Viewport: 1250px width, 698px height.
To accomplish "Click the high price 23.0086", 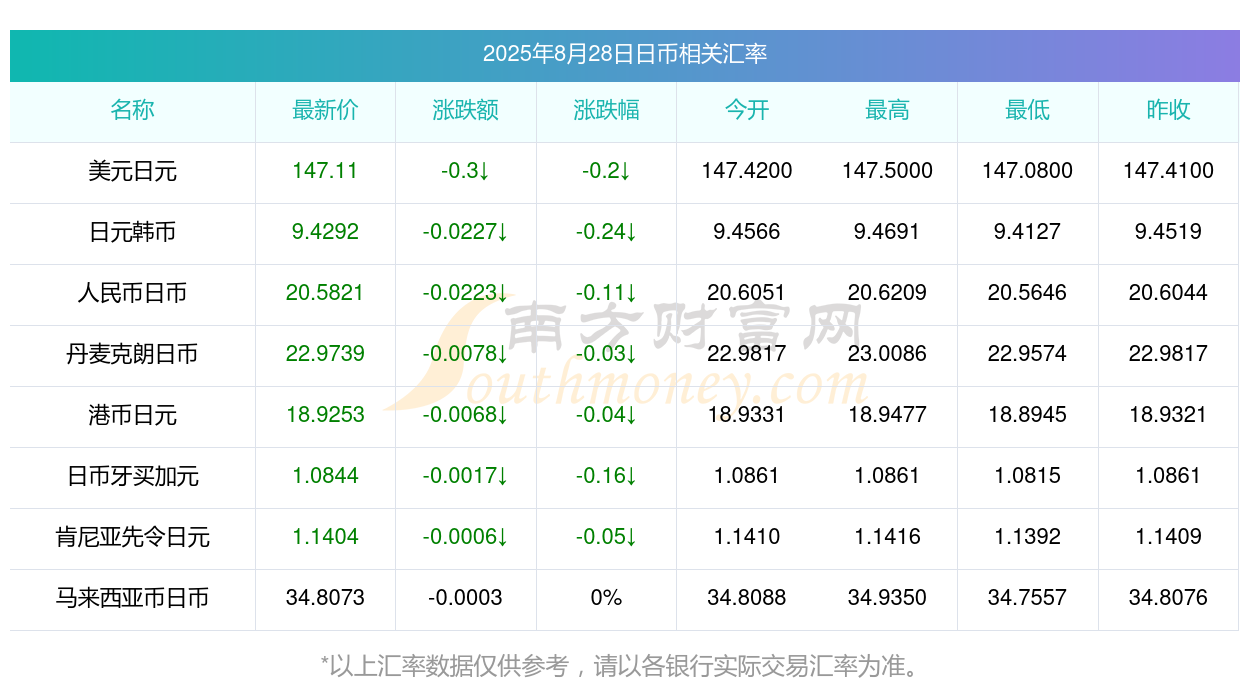I will [x=887, y=354].
